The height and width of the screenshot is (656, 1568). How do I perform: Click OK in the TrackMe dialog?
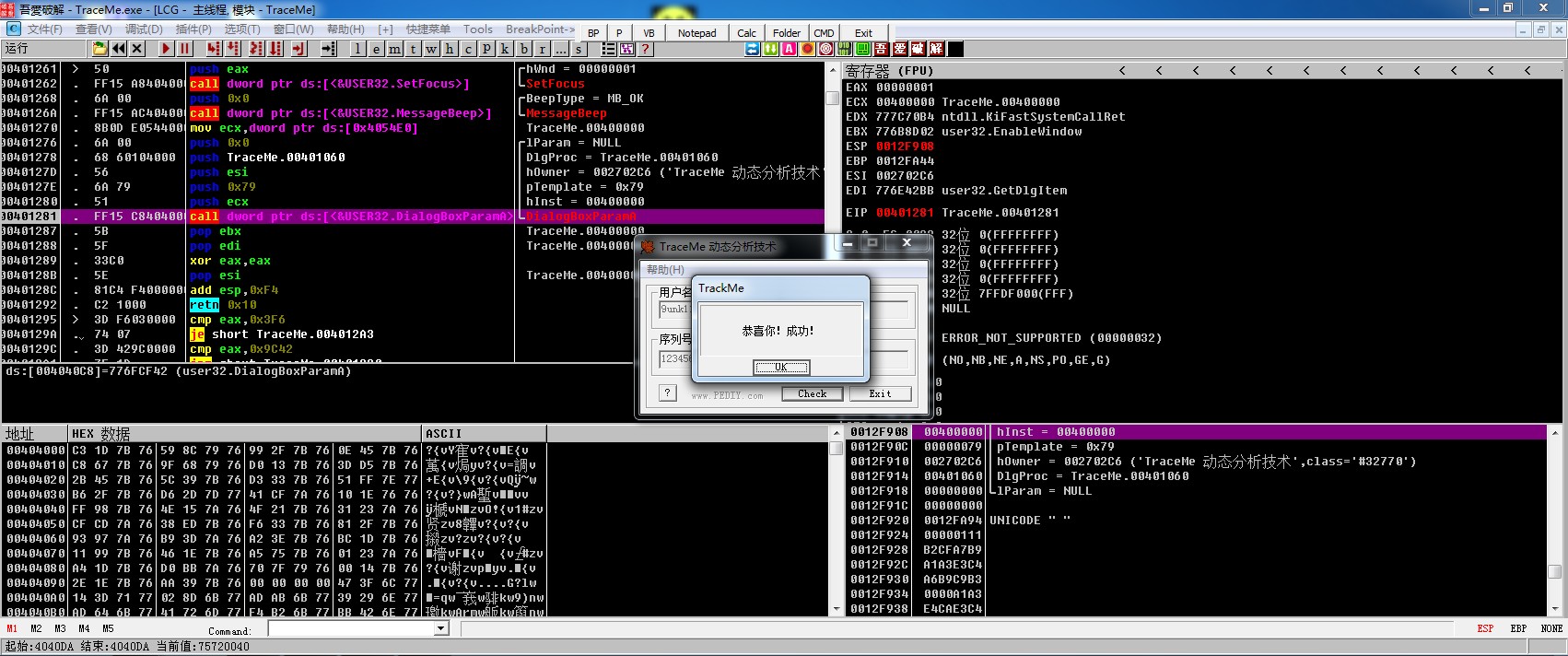click(780, 367)
